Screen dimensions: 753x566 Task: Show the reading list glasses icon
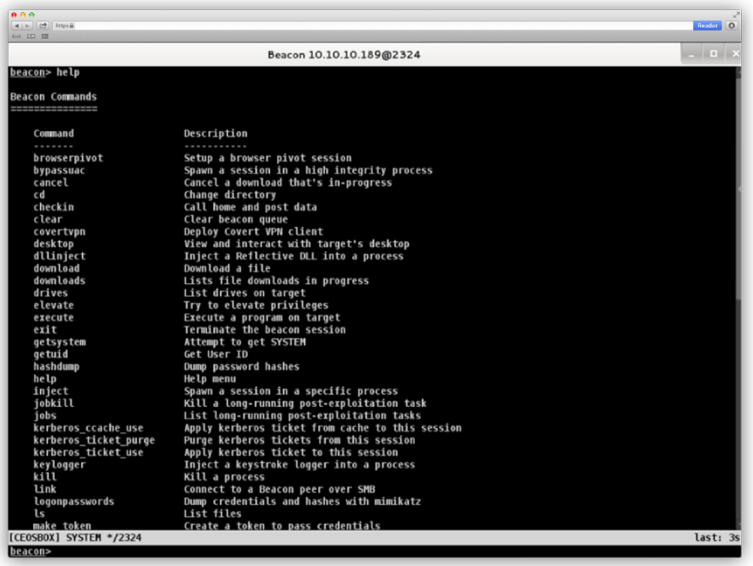point(16,36)
